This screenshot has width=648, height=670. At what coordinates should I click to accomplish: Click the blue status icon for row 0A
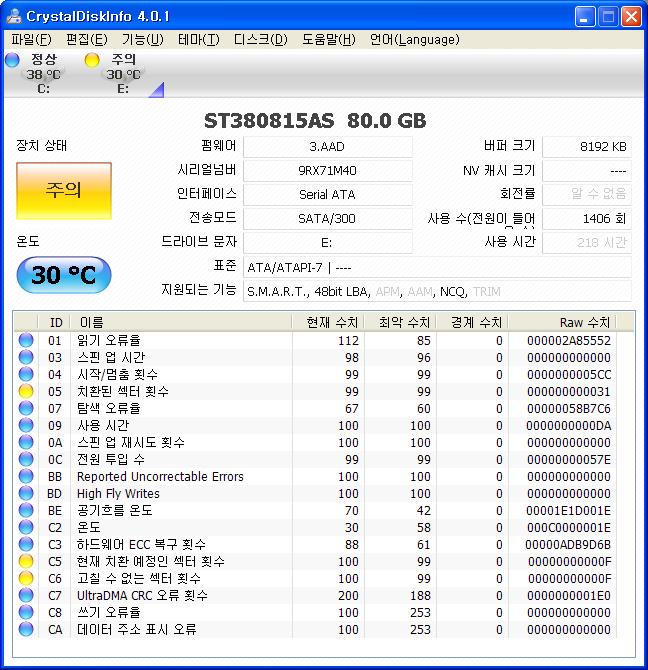26,442
